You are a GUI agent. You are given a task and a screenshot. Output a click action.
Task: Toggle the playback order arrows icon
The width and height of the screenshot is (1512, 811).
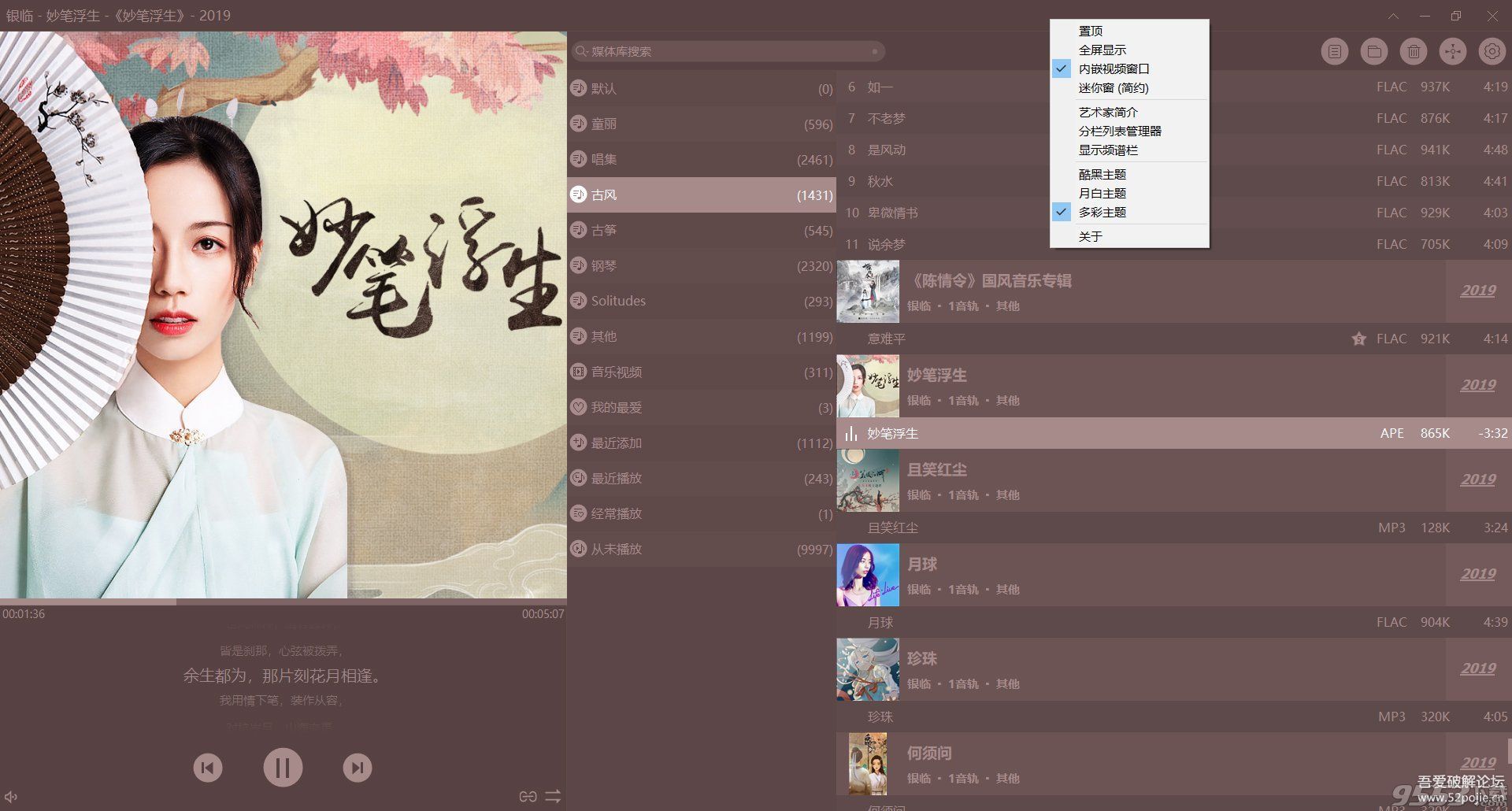click(x=553, y=797)
